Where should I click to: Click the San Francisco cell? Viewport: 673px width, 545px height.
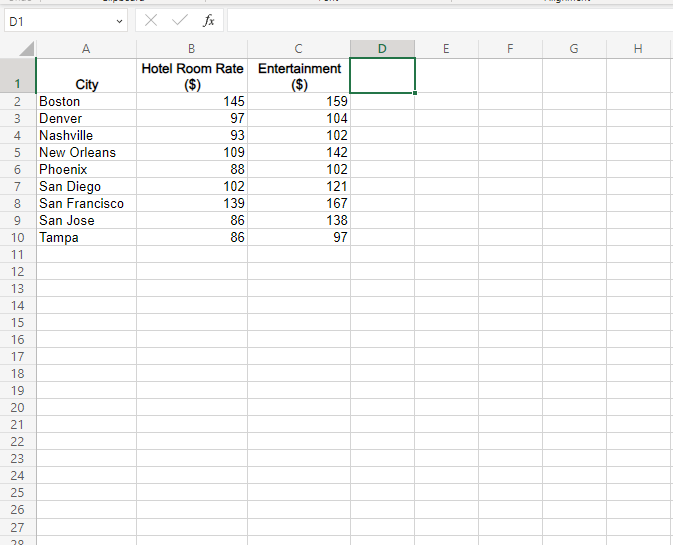86,203
